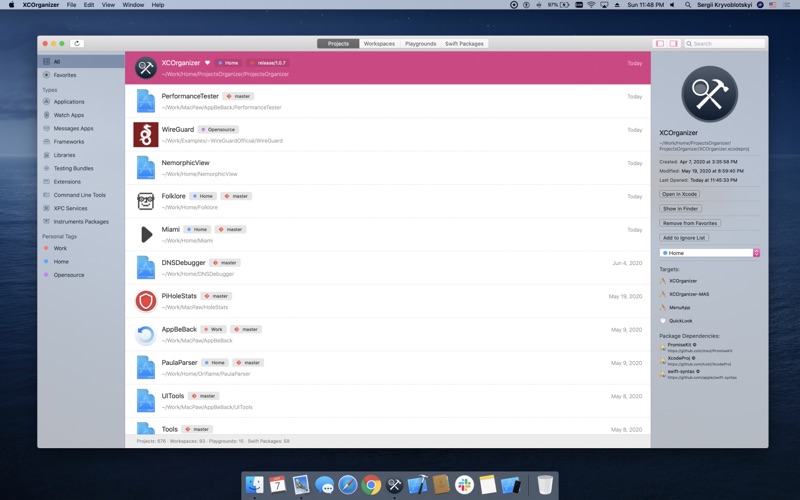Click the Open in Xcode button
The image size is (800, 500).
[x=679, y=194]
